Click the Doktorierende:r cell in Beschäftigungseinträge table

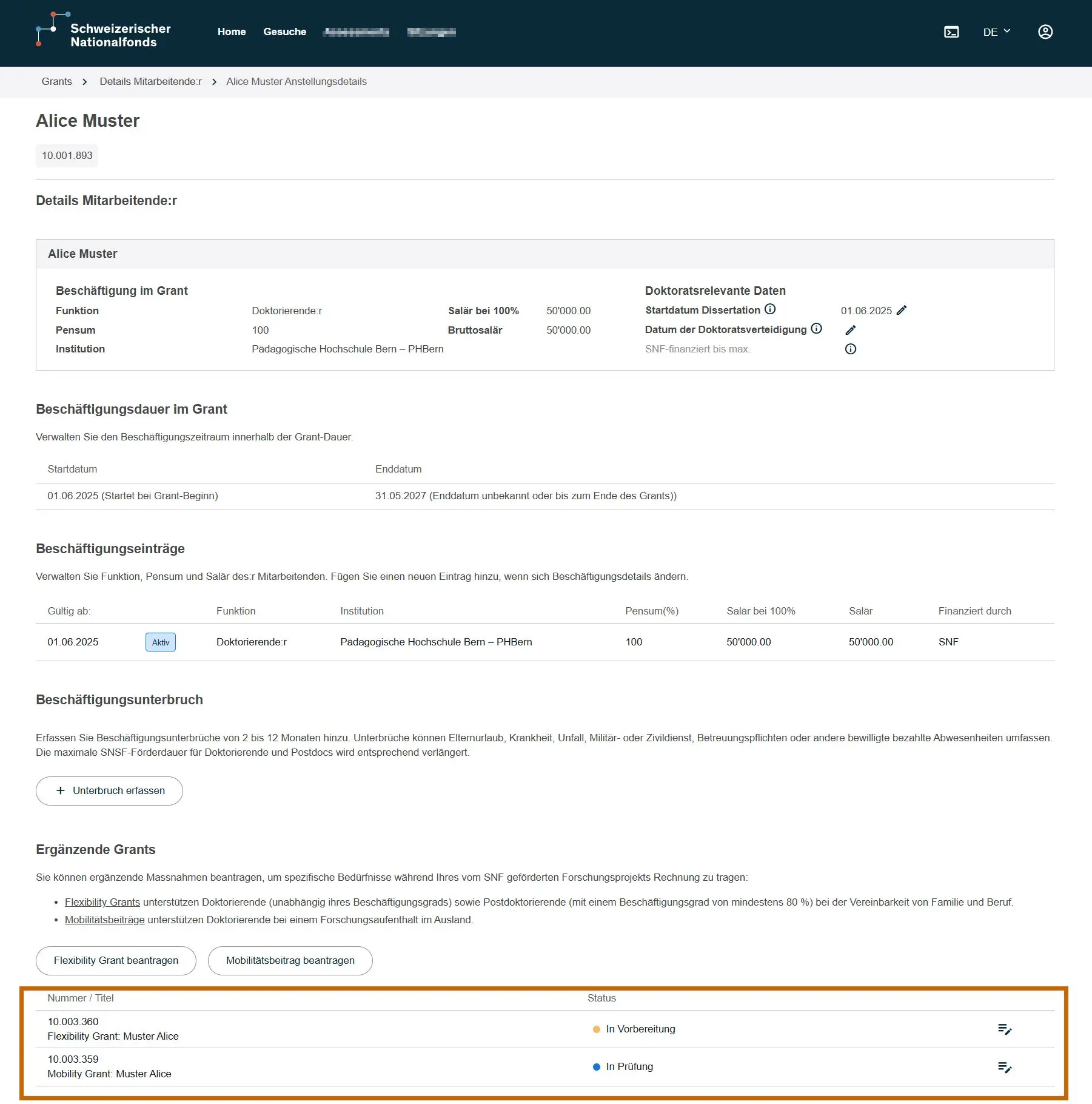click(x=252, y=642)
